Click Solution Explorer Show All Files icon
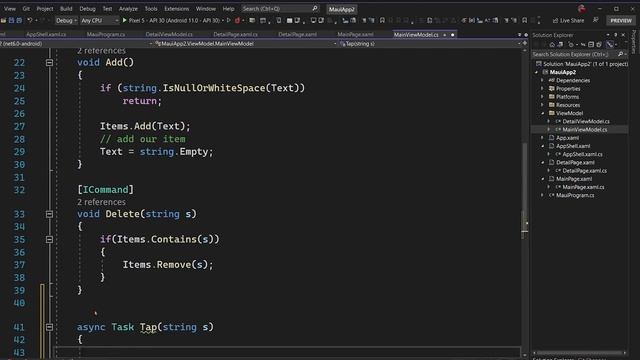 pos(599,44)
